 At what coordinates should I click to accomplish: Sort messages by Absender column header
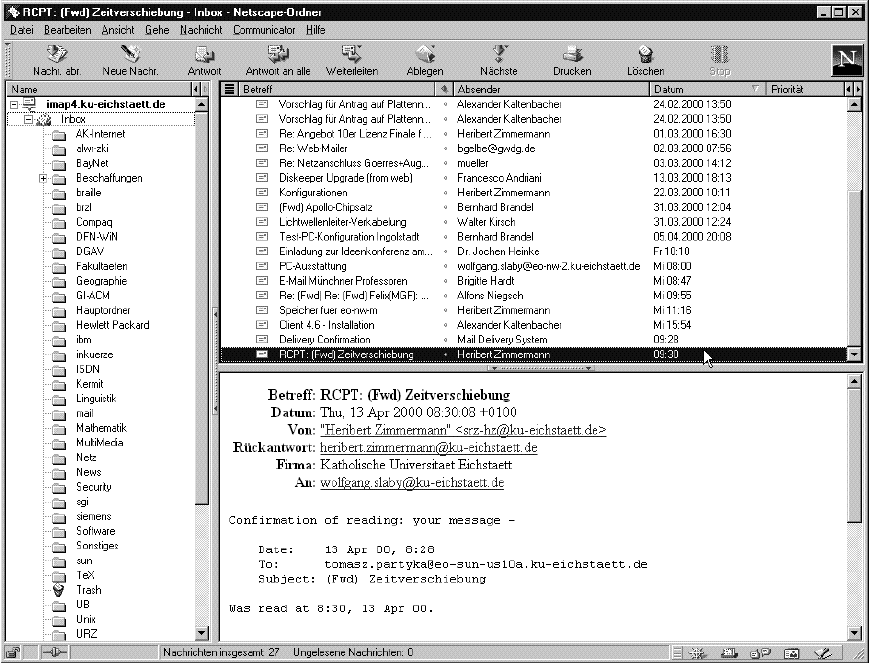point(551,89)
